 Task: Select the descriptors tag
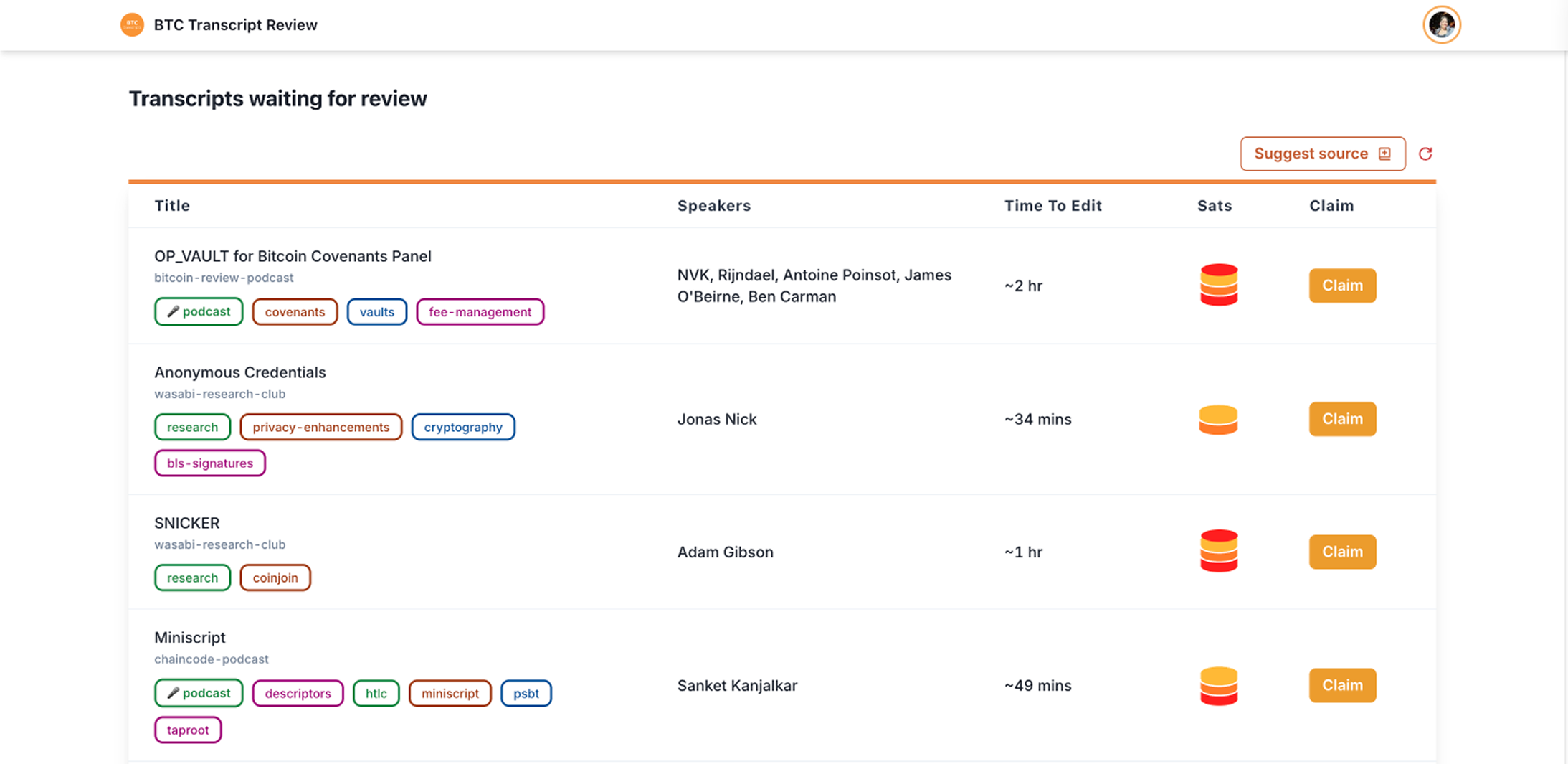pyautogui.click(x=298, y=693)
